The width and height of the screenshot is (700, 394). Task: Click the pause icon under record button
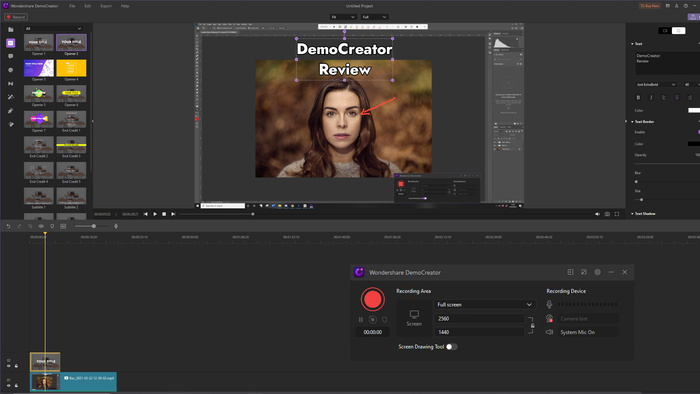(x=361, y=319)
